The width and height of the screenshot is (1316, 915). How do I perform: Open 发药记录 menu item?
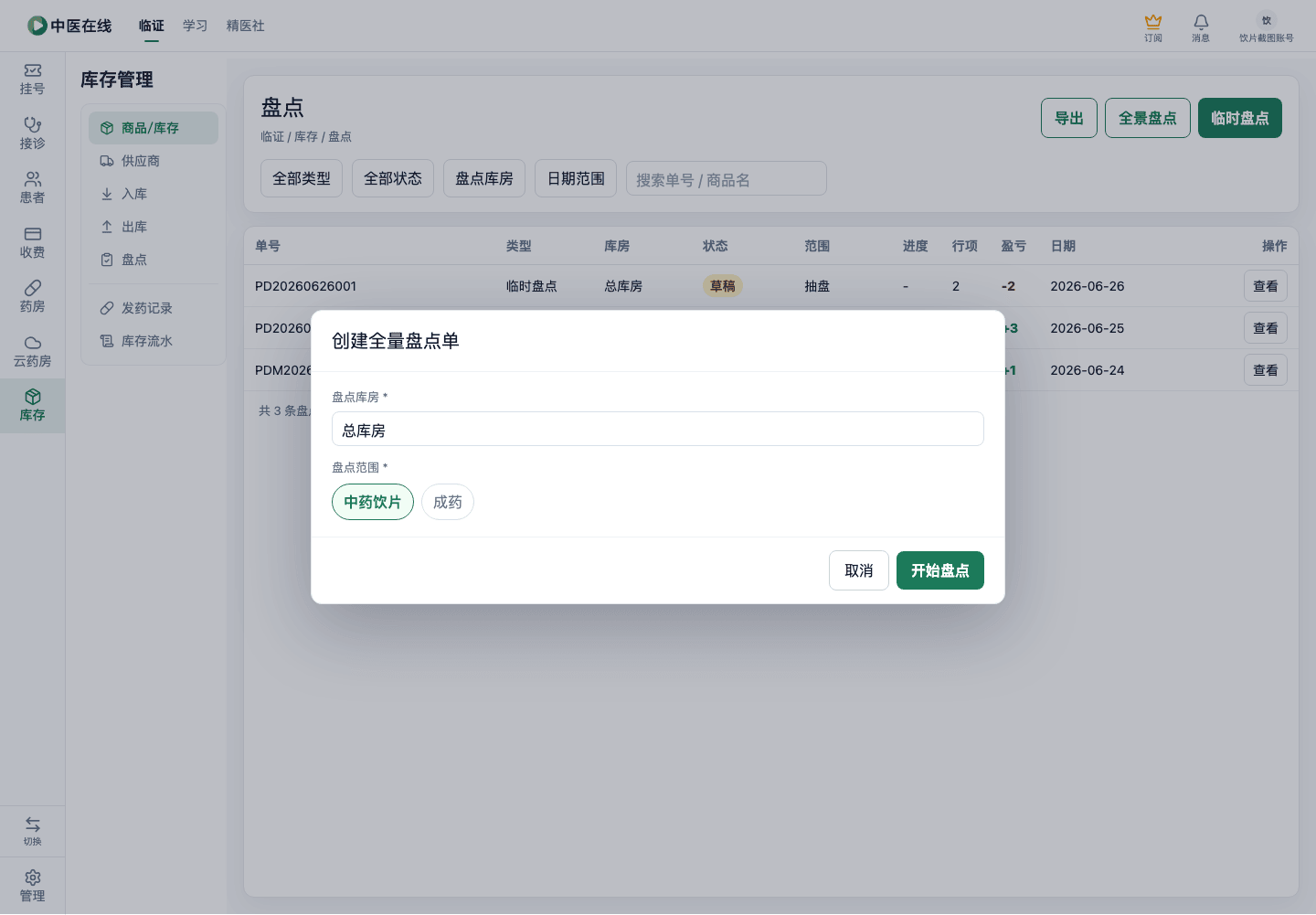point(154,308)
